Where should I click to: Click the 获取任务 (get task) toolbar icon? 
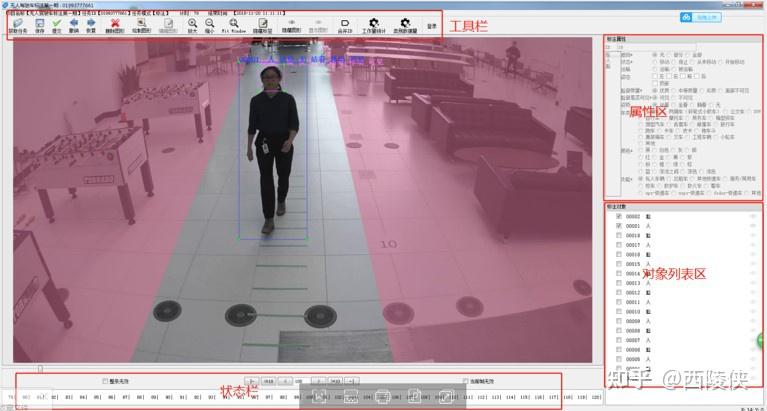(18, 25)
